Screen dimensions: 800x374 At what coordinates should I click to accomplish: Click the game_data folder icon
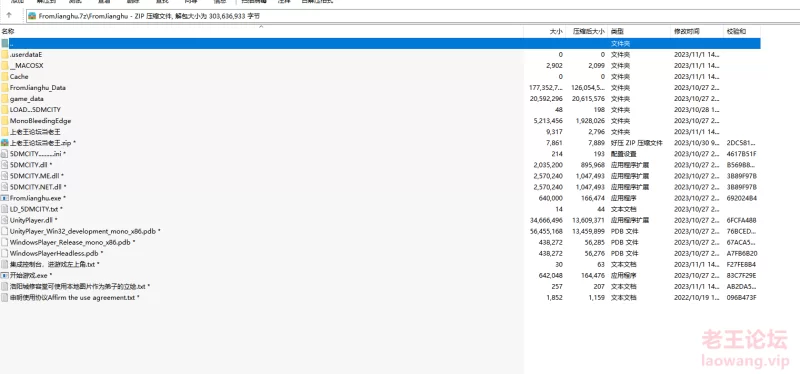[x=5, y=98]
